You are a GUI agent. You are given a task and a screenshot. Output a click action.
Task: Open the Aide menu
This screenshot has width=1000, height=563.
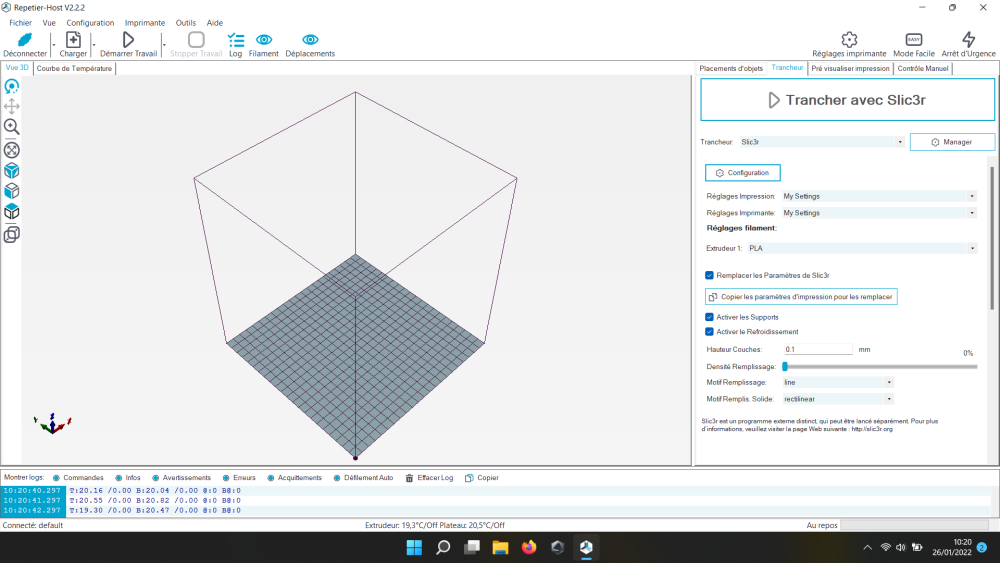(214, 23)
